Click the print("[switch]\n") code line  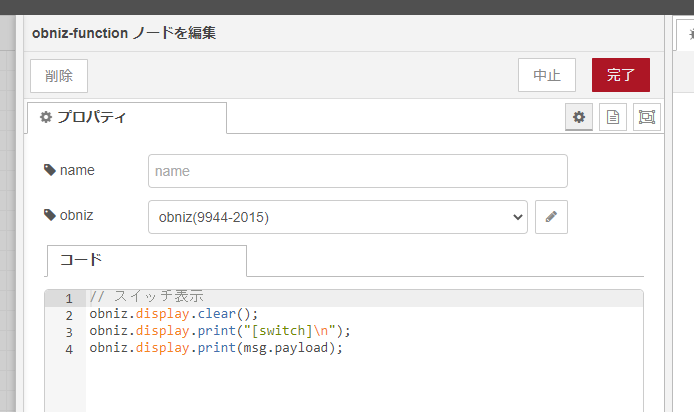(220, 331)
